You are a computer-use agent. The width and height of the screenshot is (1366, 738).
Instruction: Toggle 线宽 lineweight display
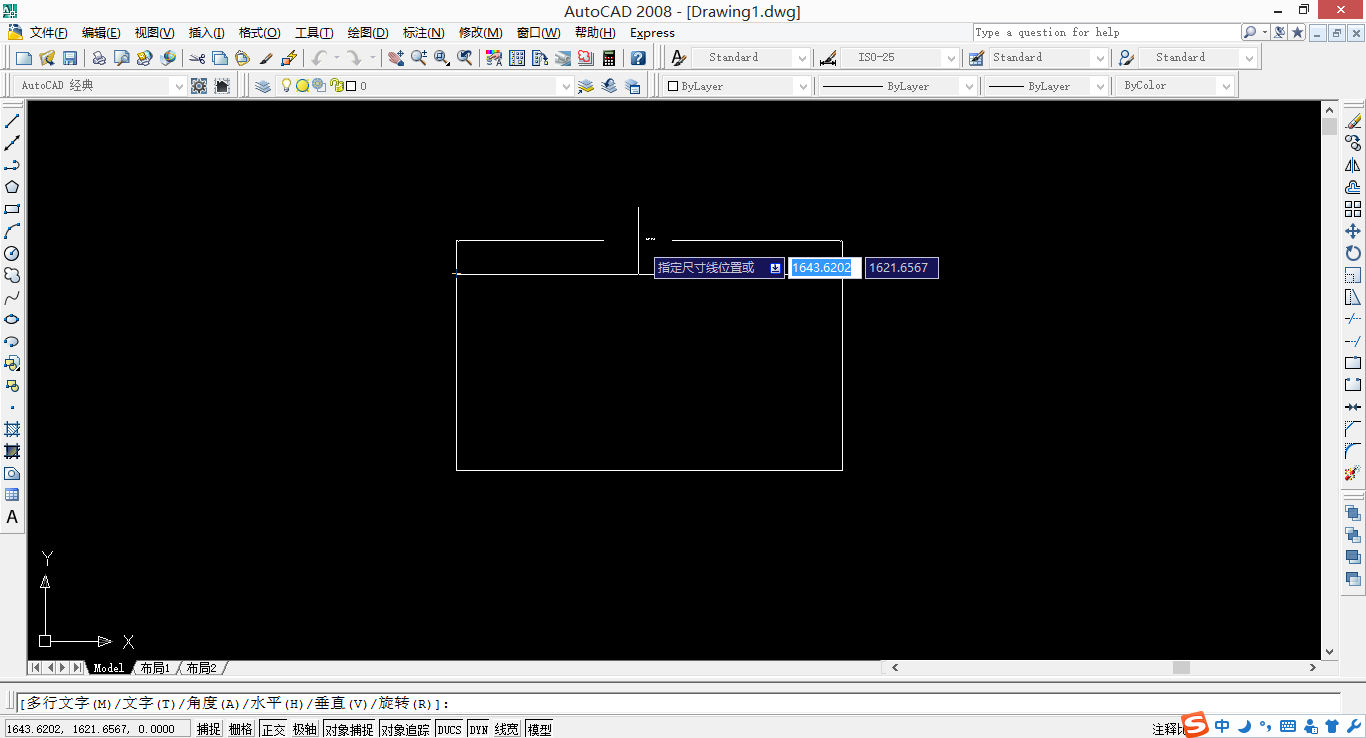point(507,729)
